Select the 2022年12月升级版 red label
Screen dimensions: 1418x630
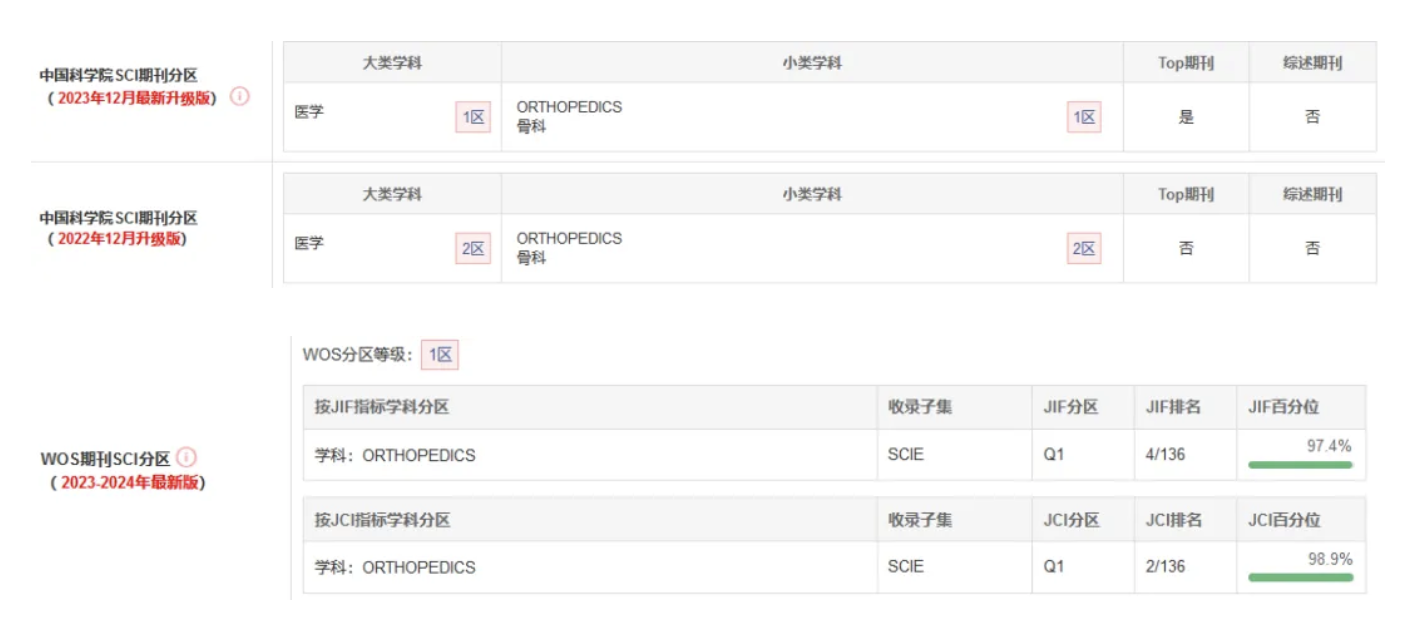pyautogui.click(x=121, y=240)
